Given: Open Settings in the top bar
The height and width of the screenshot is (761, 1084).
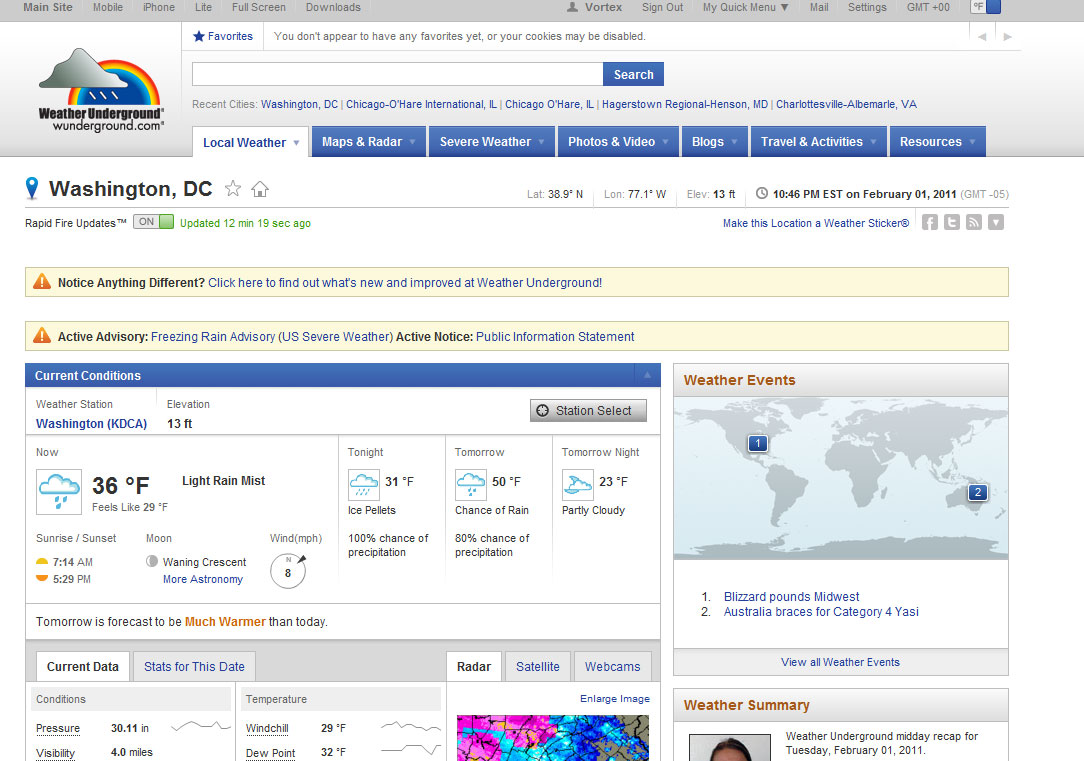Looking at the screenshot, I should coord(867,7).
